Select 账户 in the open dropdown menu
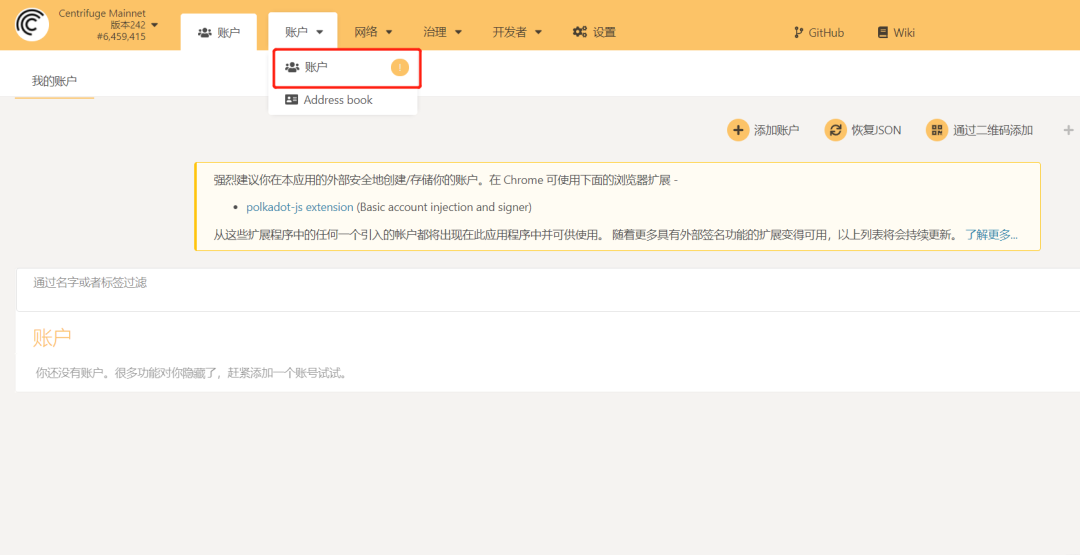The width and height of the screenshot is (1080, 555). click(317, 67)
